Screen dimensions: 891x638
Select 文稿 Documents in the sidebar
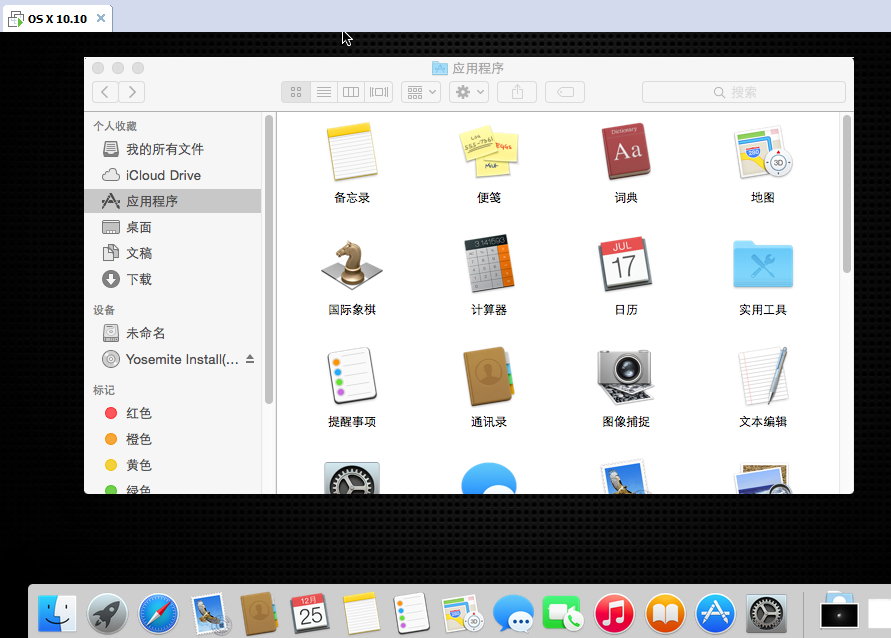tap(173, 253)
